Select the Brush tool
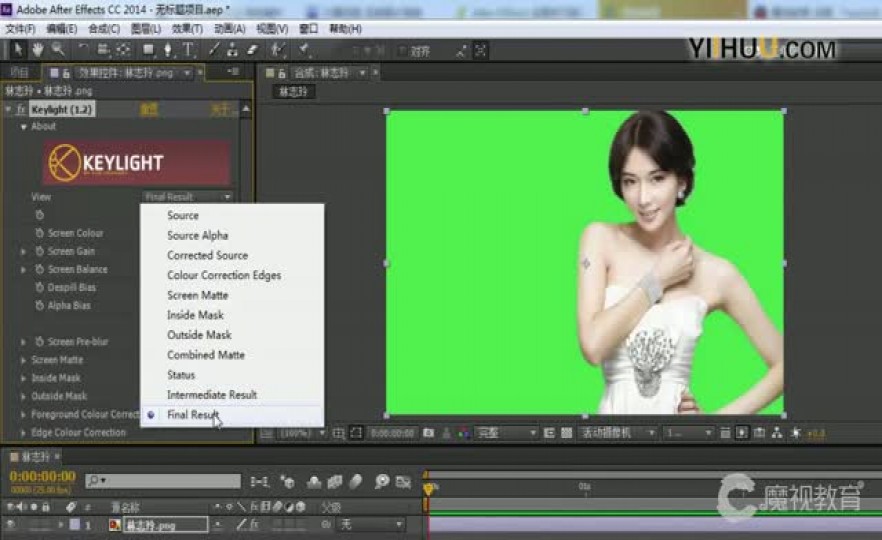882x540 pixels. click(x=213, y=50)
